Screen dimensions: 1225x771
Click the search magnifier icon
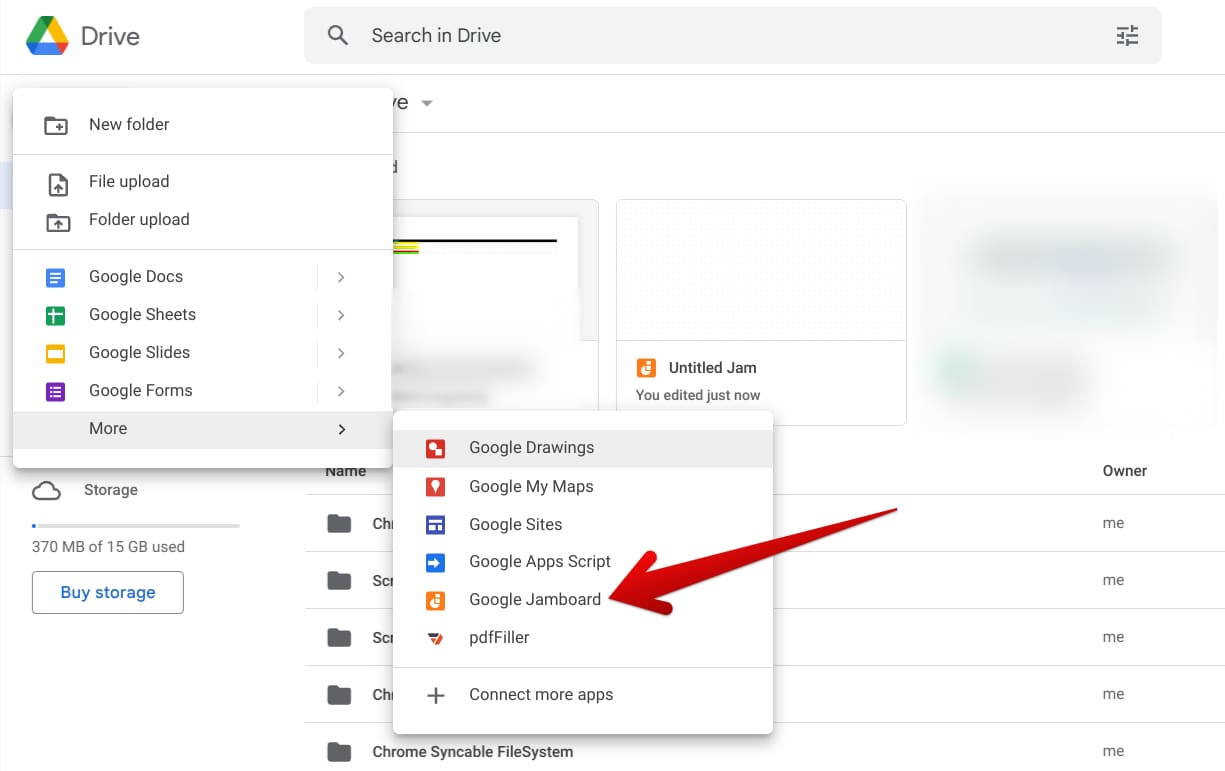point(338,35)
